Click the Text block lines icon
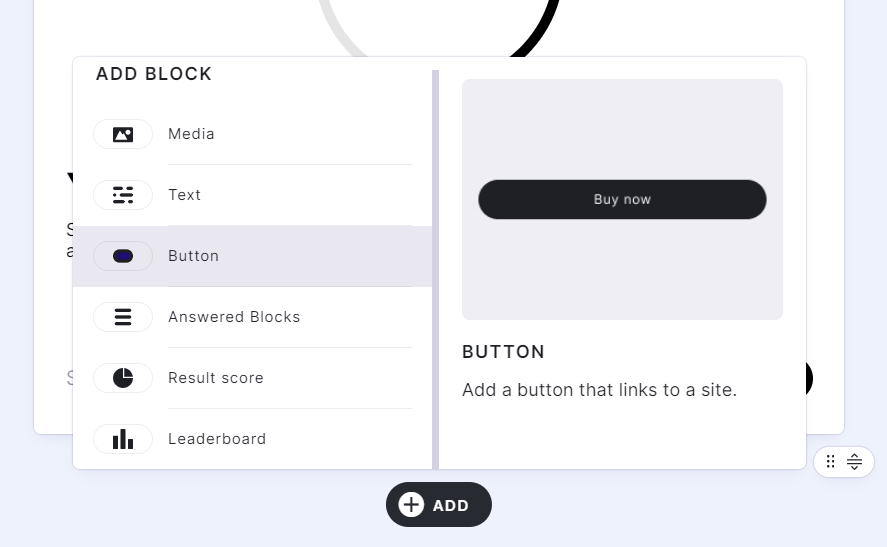The height and width of the screenshot is (547, 887). [123, 195]
